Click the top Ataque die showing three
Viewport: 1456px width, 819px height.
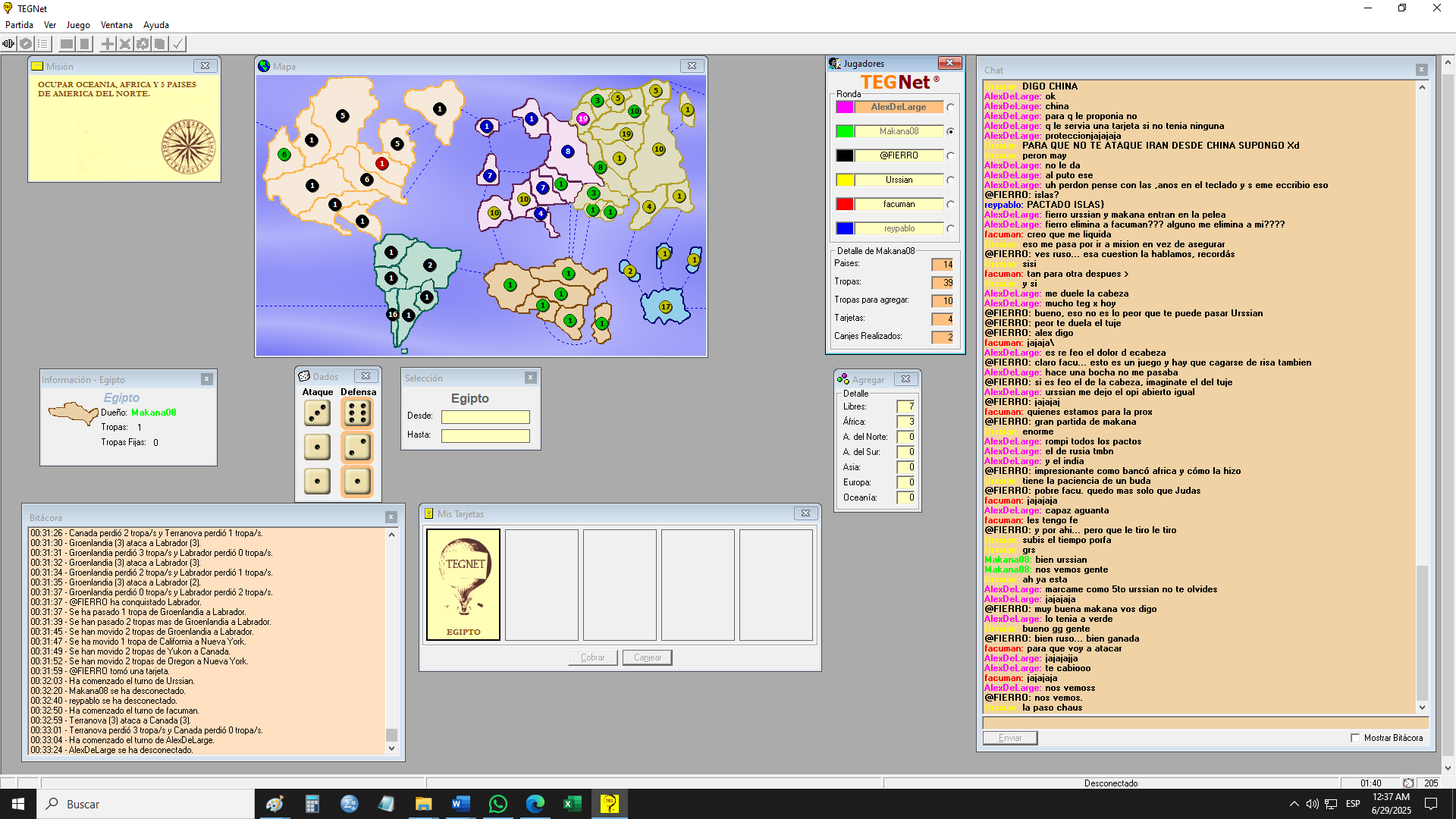[317, 413]
